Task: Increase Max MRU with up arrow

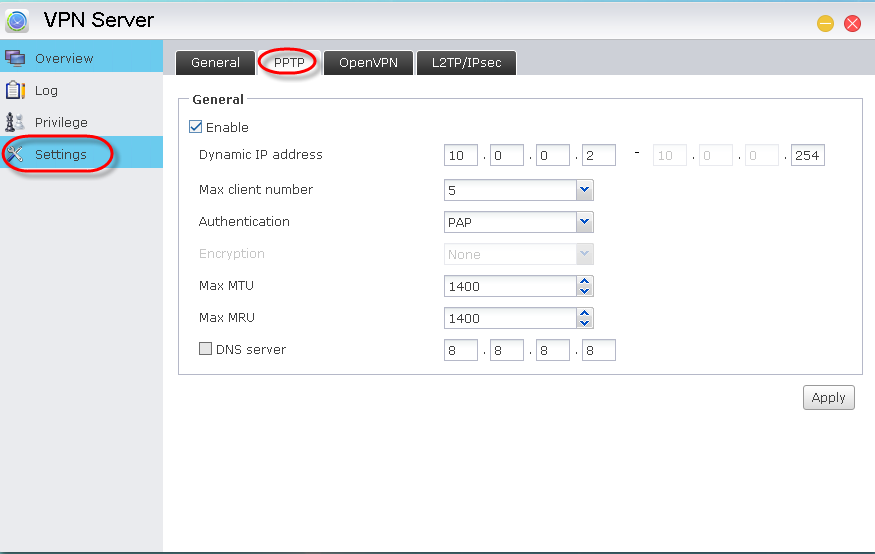Action: 584,313
